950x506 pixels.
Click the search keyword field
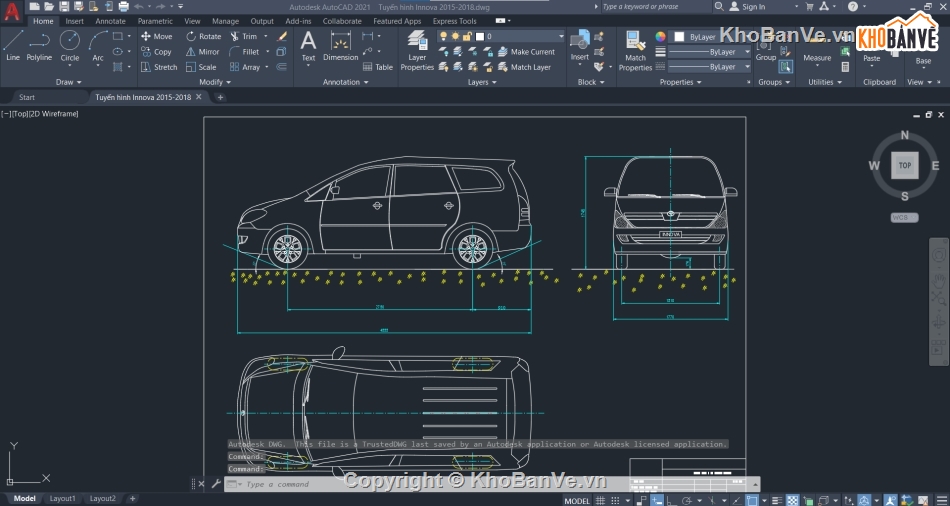656,7
